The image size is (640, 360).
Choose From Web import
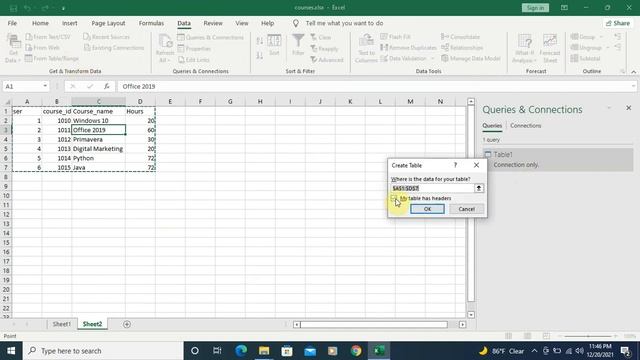tap(42, 48)
